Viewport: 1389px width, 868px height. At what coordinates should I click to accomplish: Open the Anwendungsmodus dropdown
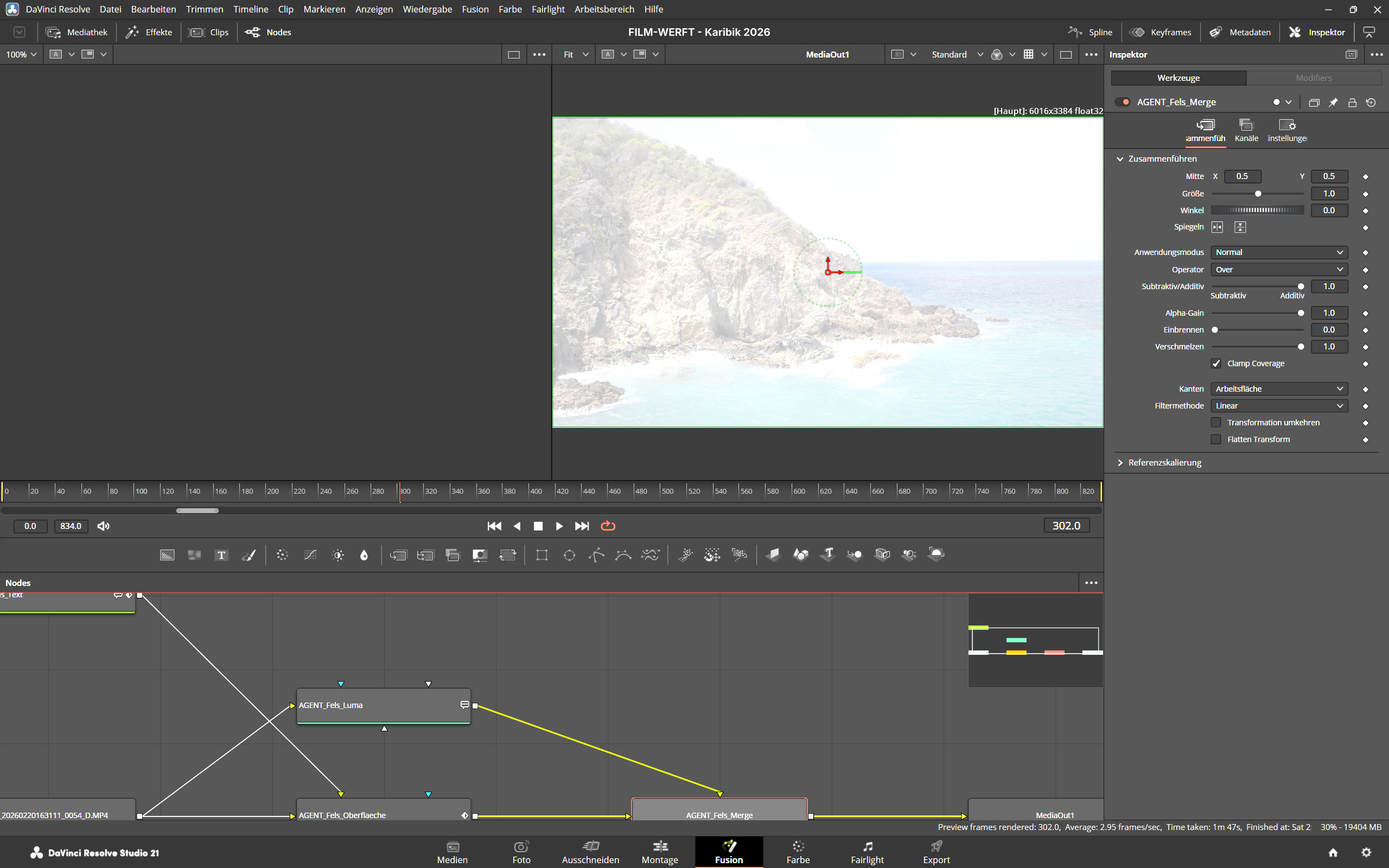pyautogui.click(x=1279, y=253)
